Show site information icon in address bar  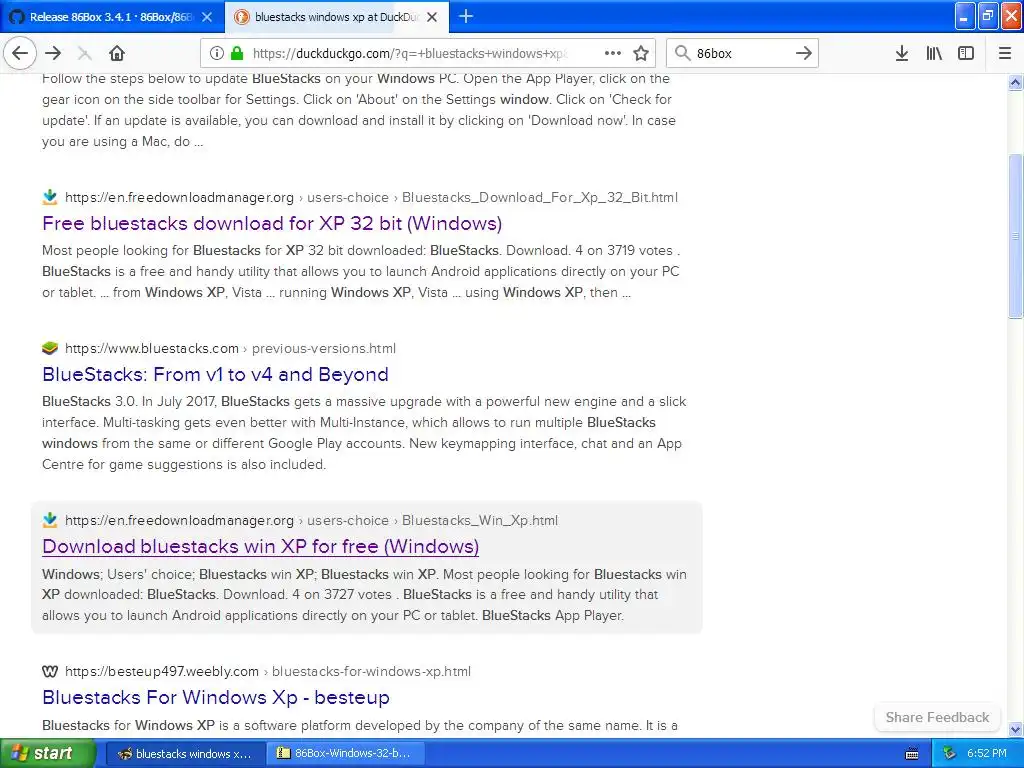[x=217, y=53]
